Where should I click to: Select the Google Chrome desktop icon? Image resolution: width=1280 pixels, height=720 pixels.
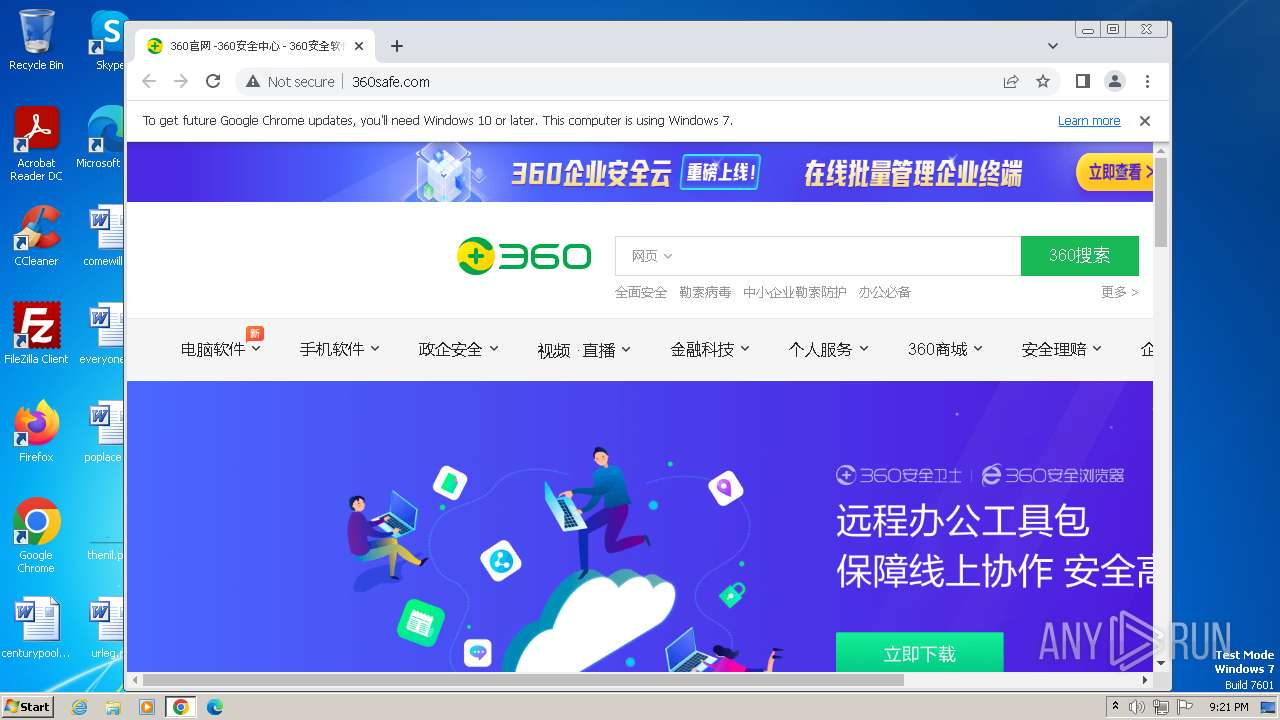pos(36,535)
